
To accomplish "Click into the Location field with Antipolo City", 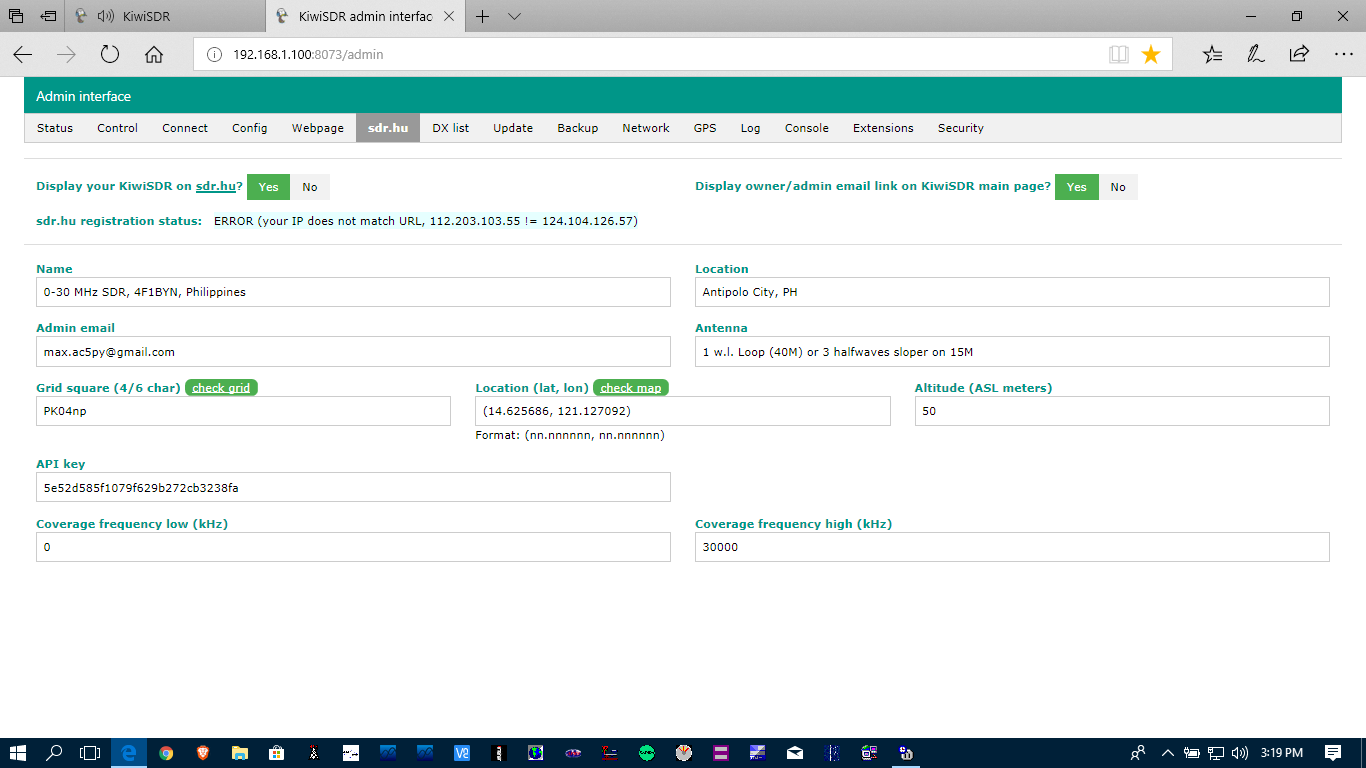I will (x=1012, y=292).
